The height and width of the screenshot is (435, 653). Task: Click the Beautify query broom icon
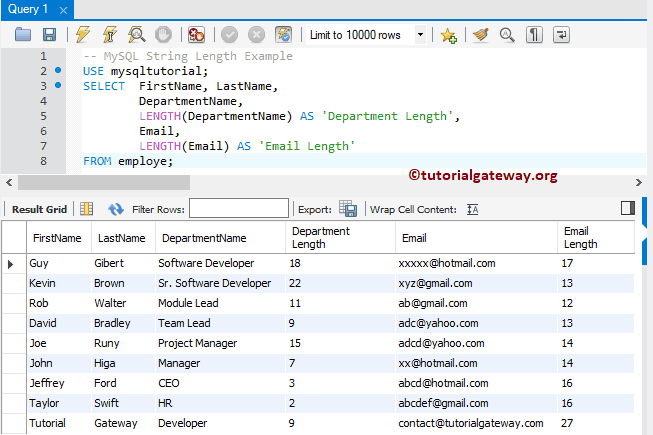pos(481,35)
